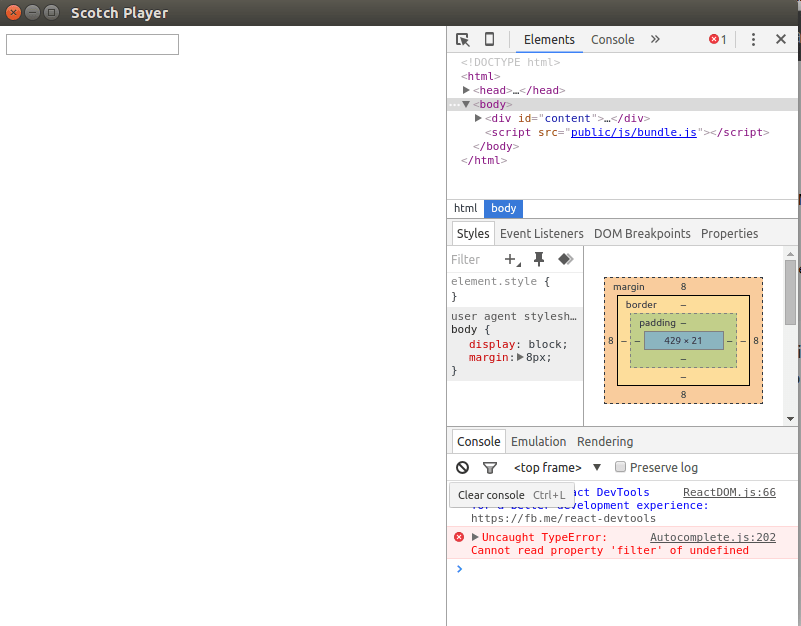Select the closing </body> tag line
Viewport: 801px width, 626px height.
[x=496, y=147]
